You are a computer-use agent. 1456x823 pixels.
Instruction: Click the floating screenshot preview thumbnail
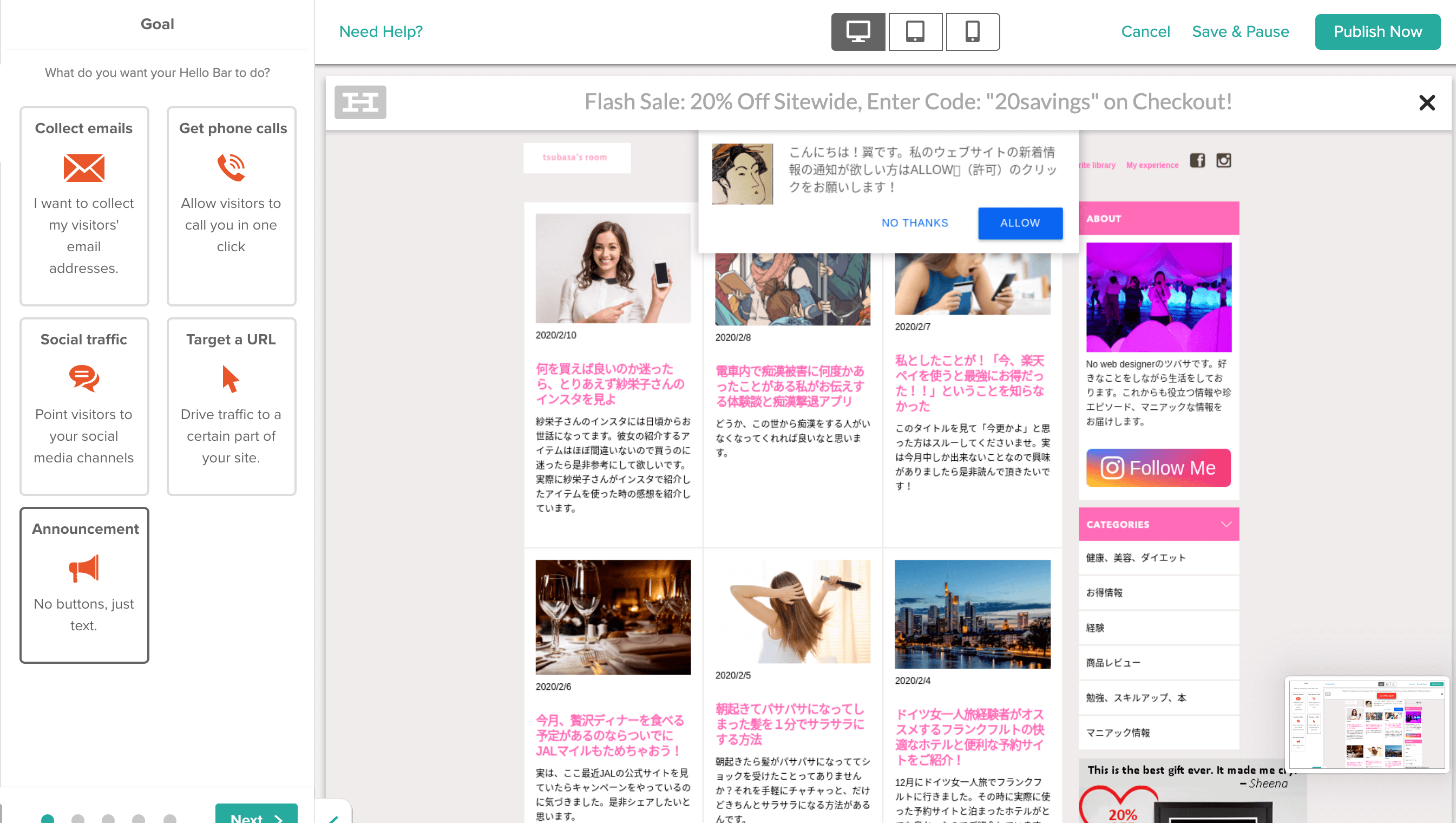[x=1367, y=724]
